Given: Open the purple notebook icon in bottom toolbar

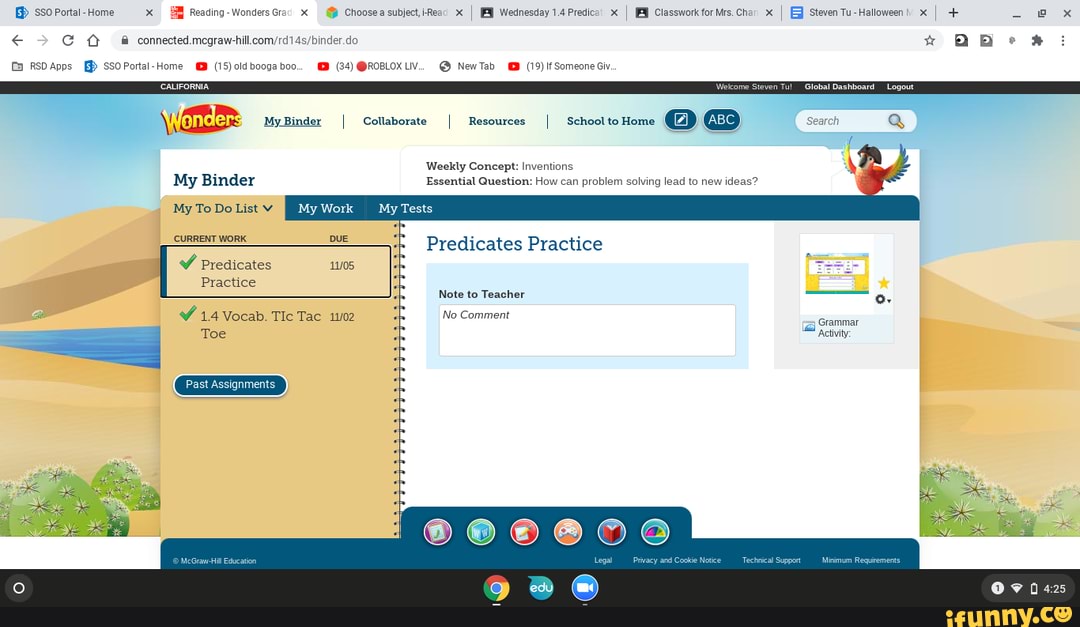Looking at the screenshot, I should 438,532.
